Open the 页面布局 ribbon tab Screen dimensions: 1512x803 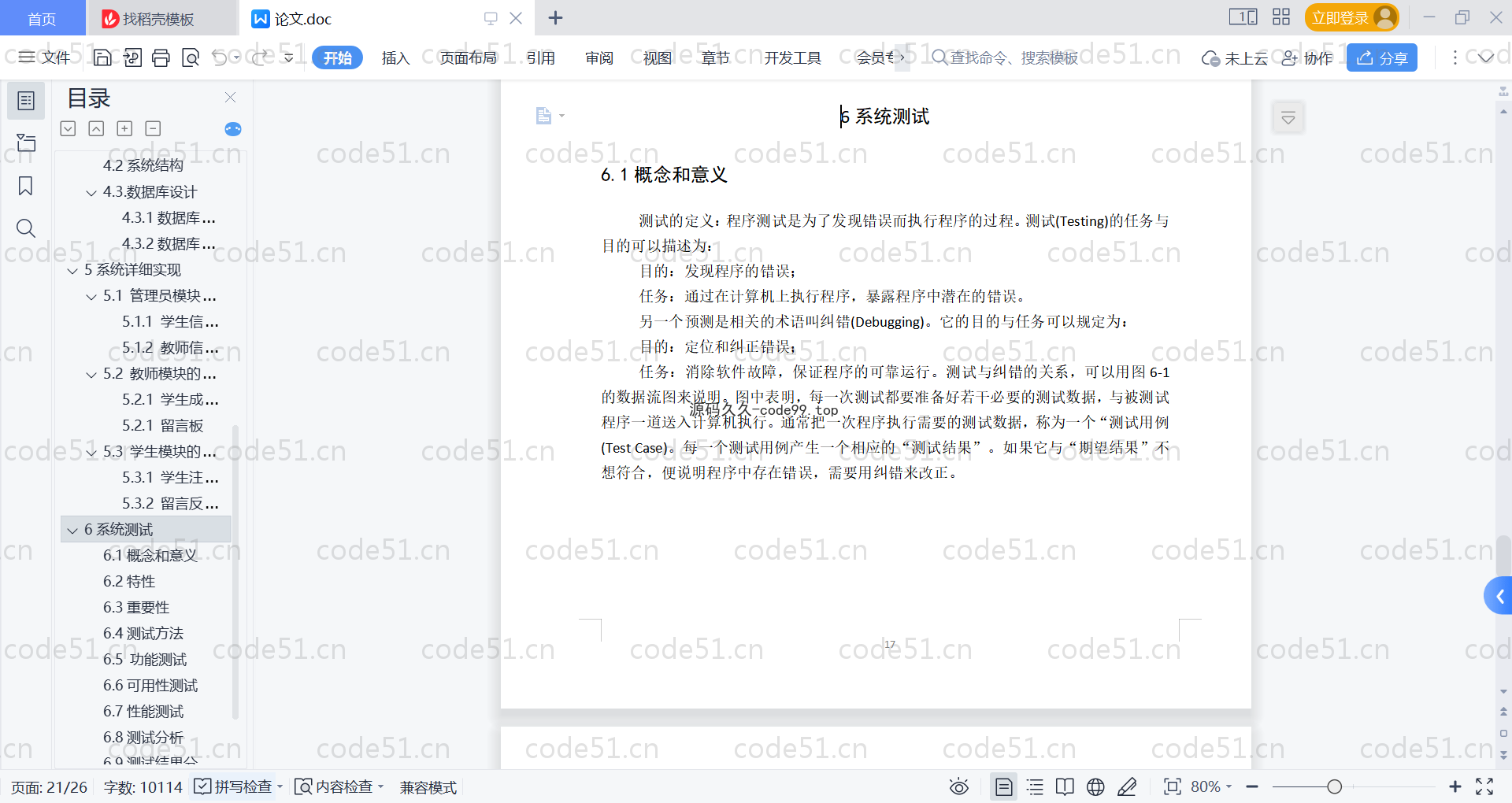[x=468, y=57]
